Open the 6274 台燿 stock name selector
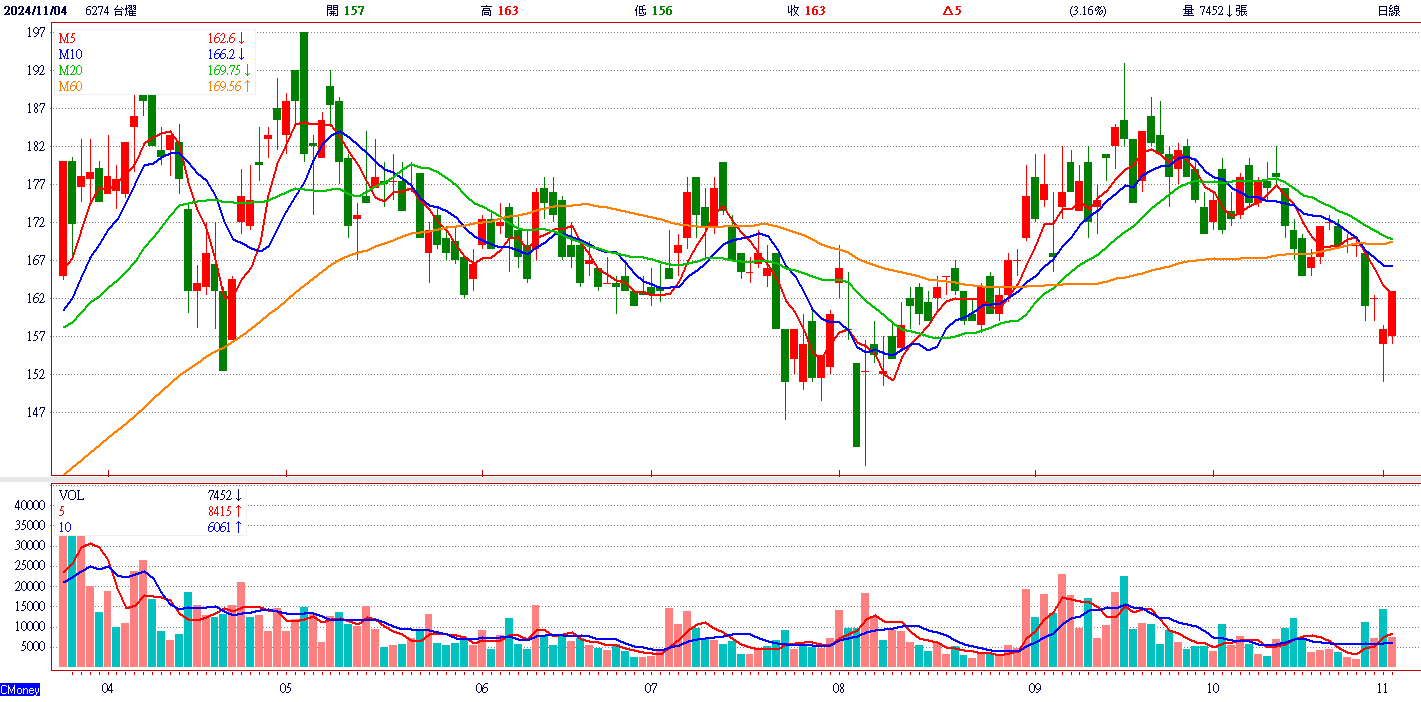The width and height of the screenshot is (1421, 702). pos(111,11)
